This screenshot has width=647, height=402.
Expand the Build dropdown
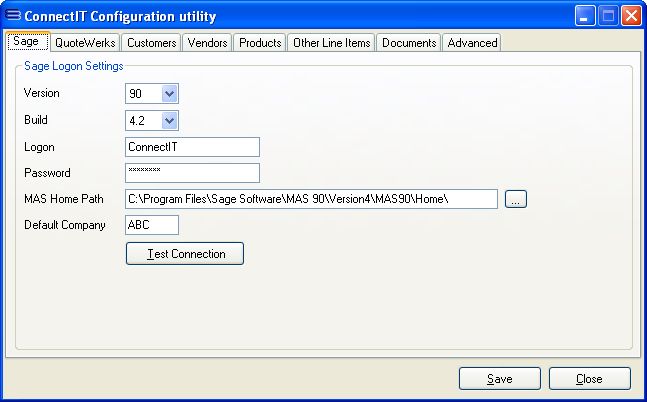tap(170, 121)
